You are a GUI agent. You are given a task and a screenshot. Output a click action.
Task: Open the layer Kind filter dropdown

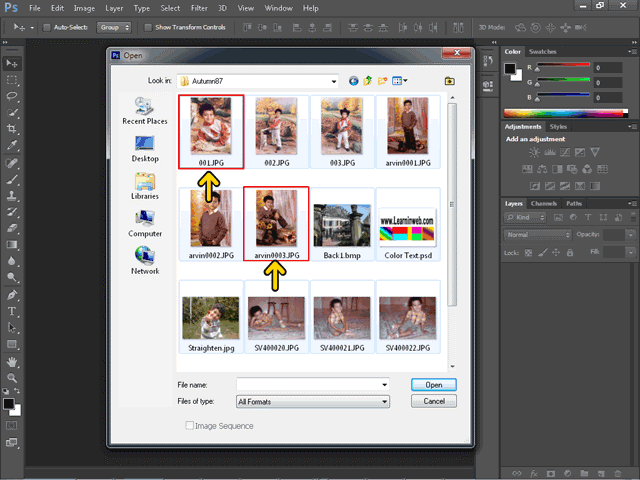(525, 217)
